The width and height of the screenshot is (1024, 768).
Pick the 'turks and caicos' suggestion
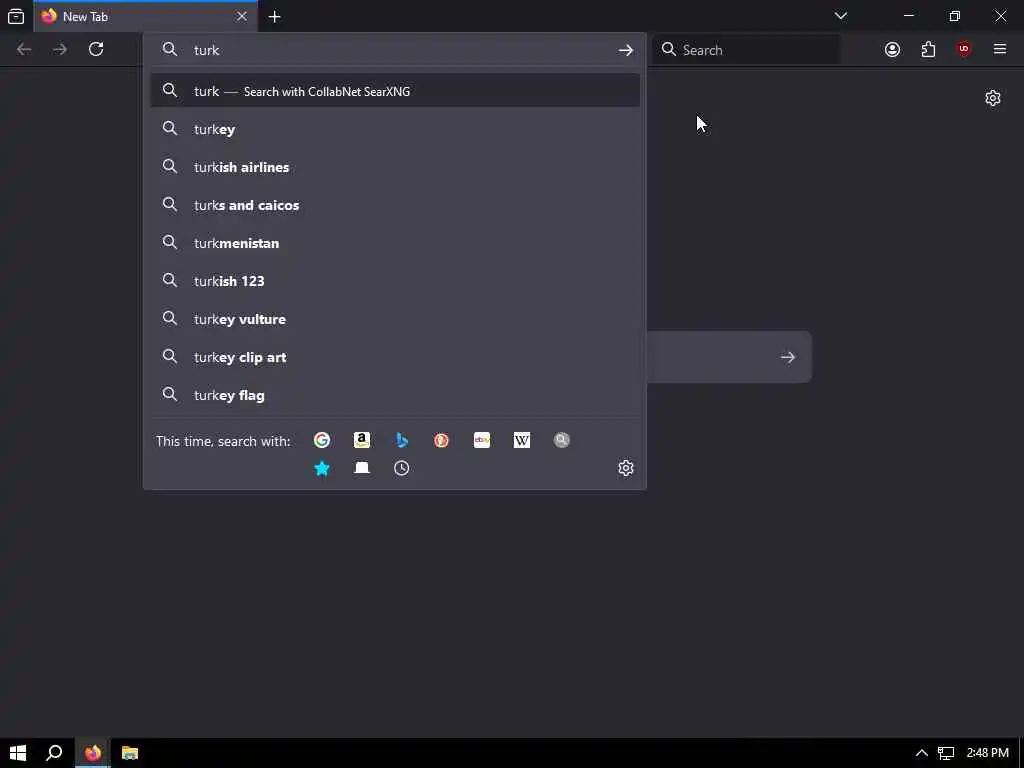click(394, 205)
